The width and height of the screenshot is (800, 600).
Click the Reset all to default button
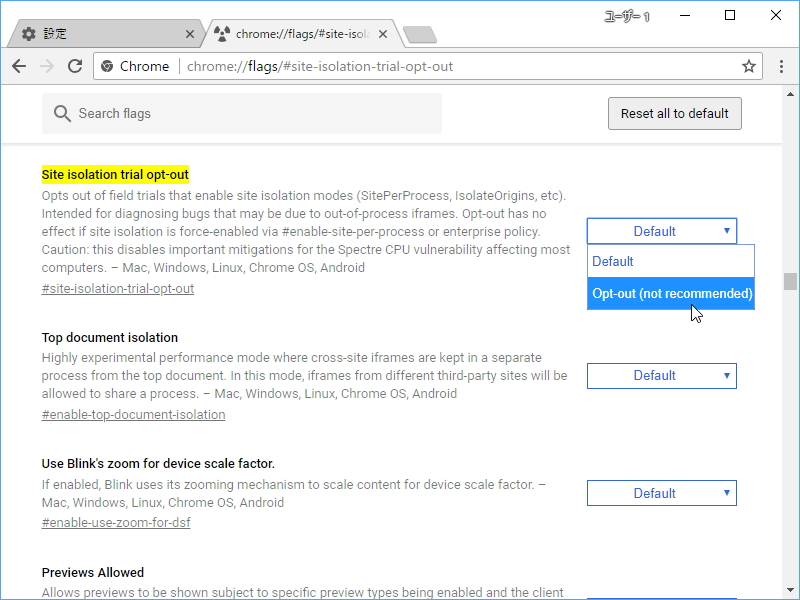pyautogui.click(x=674, y=113)
